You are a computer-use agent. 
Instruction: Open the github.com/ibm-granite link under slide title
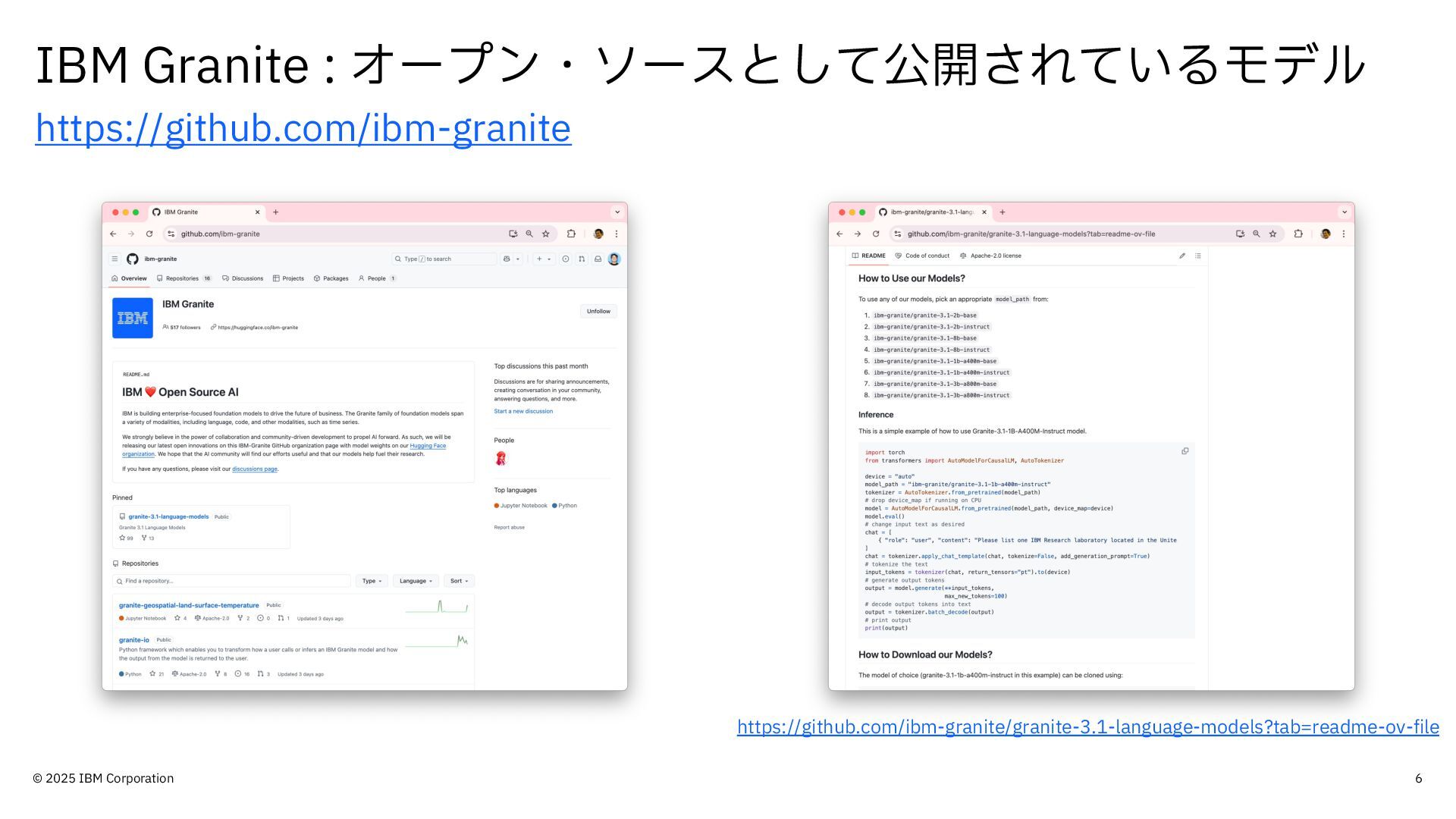303,127
